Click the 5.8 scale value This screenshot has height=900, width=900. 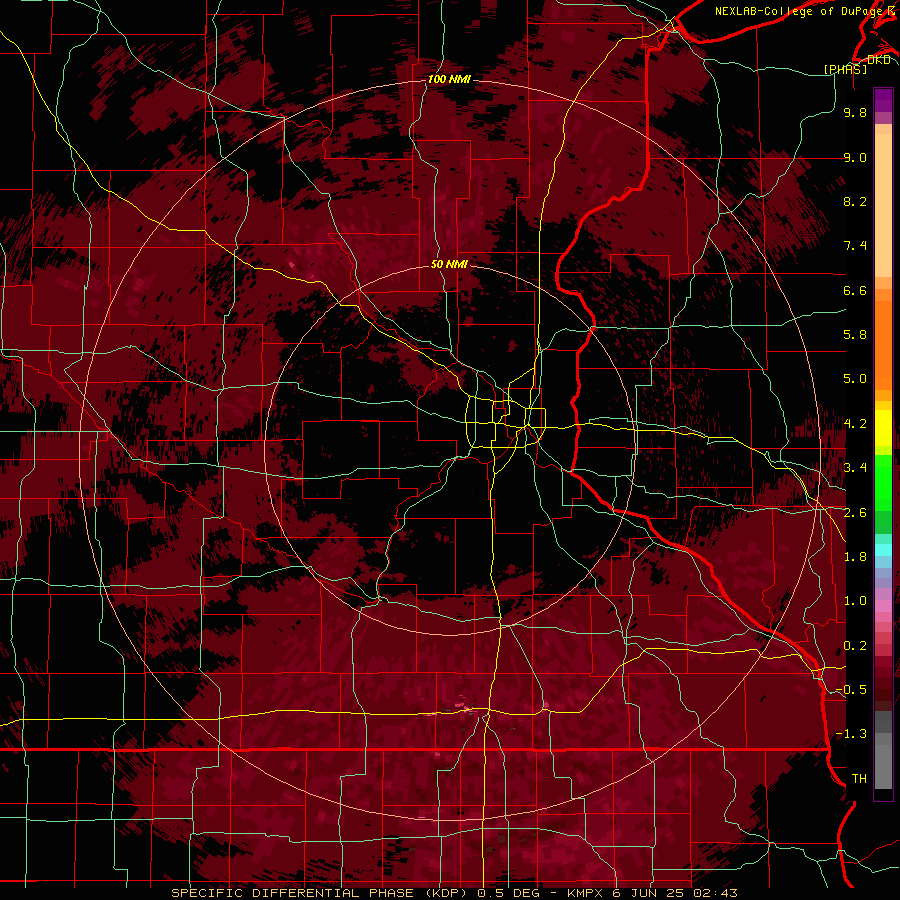(855, 335)
